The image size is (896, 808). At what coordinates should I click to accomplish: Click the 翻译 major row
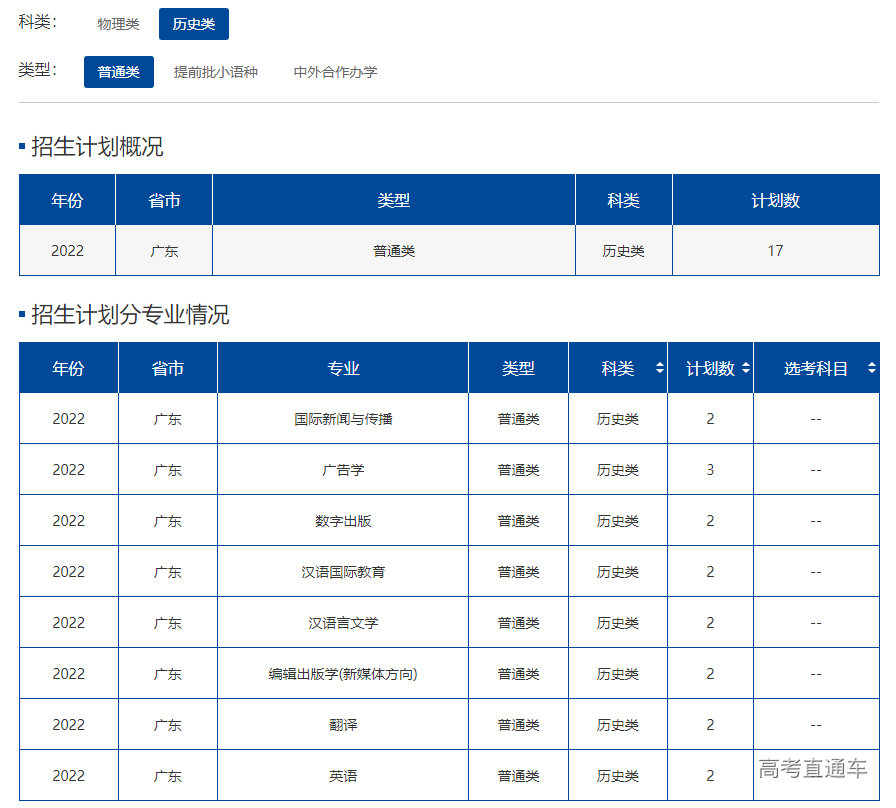coord(343,724)
